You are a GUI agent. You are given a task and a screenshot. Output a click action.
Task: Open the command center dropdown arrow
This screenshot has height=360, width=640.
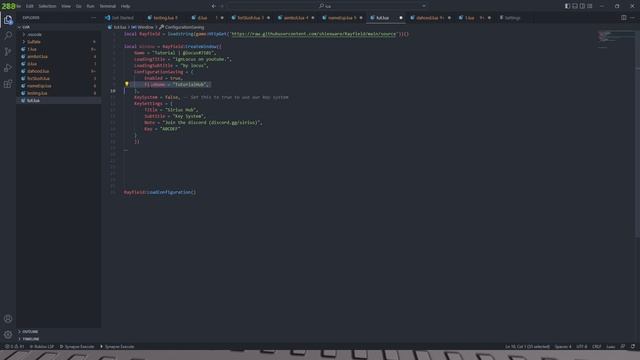pyautogui.click(x=424, y=6)
